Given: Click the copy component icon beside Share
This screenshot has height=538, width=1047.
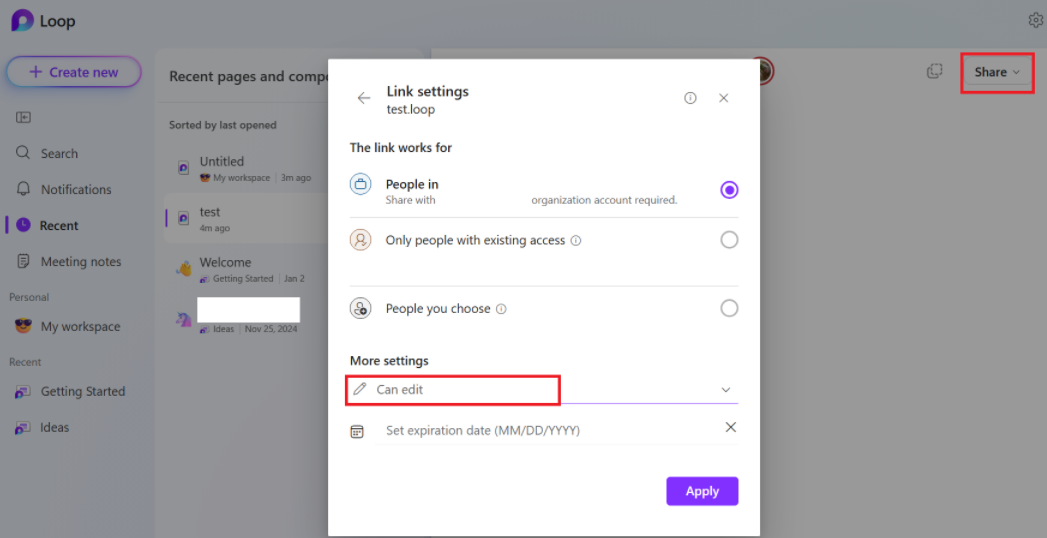Looking at the screenshot, I should (935, 71).
